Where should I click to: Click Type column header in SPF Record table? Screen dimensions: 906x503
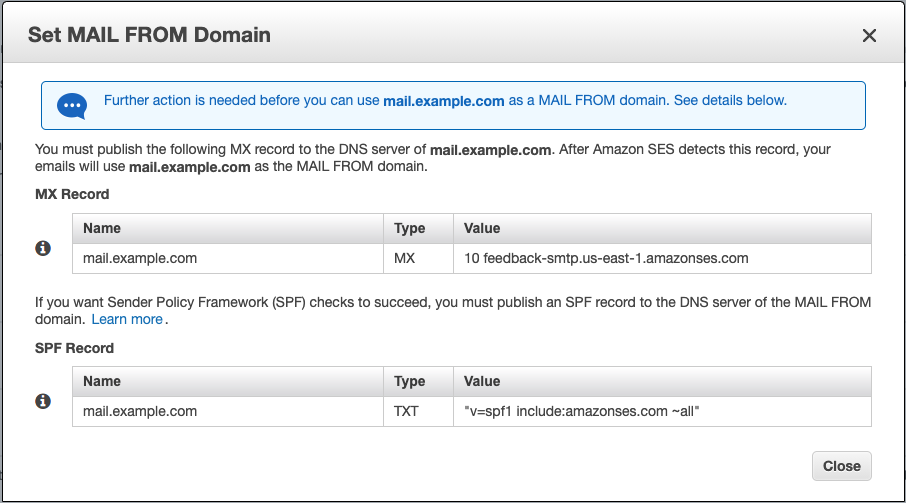click(410, 381)
